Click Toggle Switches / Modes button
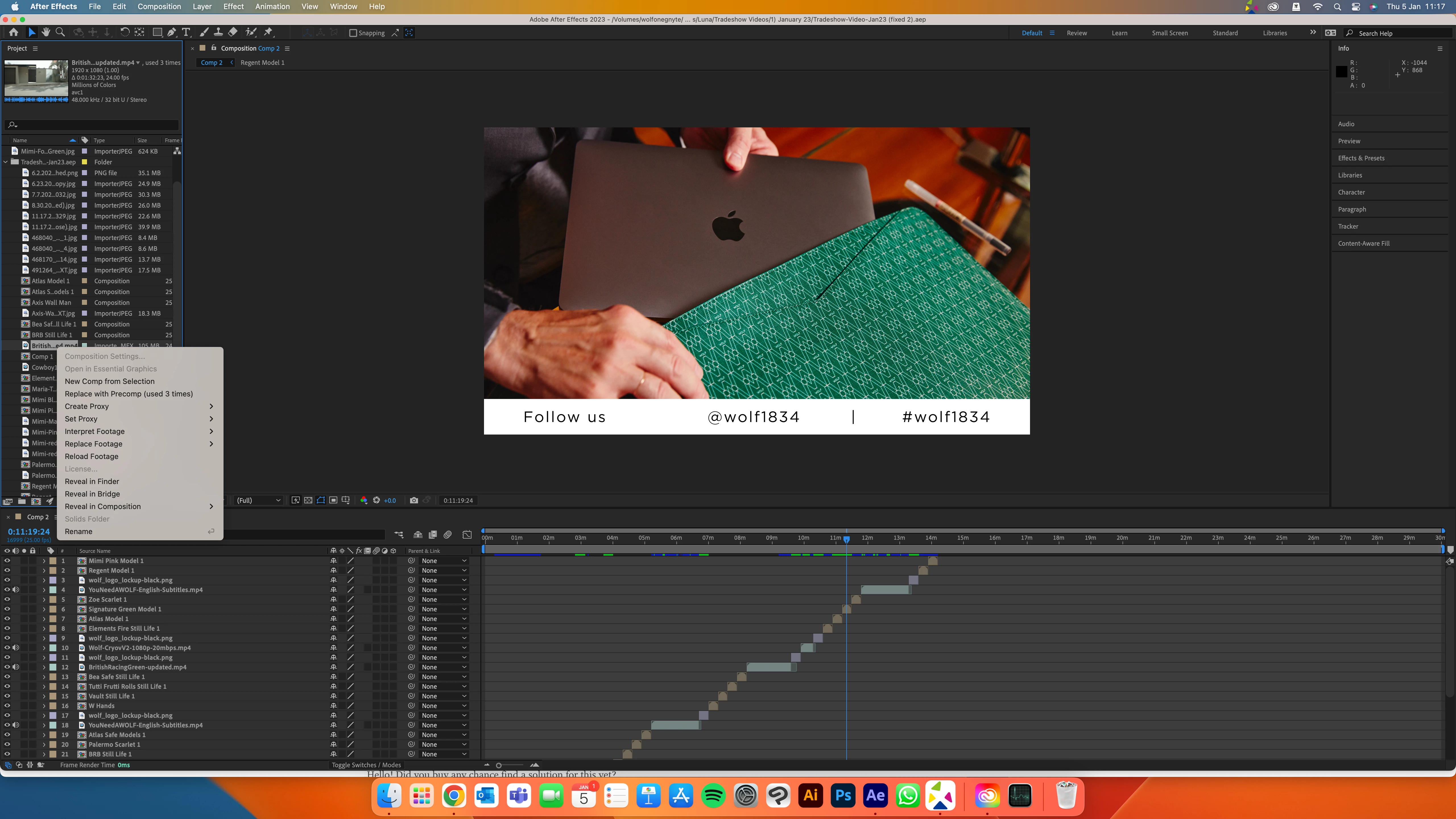This screenshot has width=1456, height=819. tap(366, 765)
